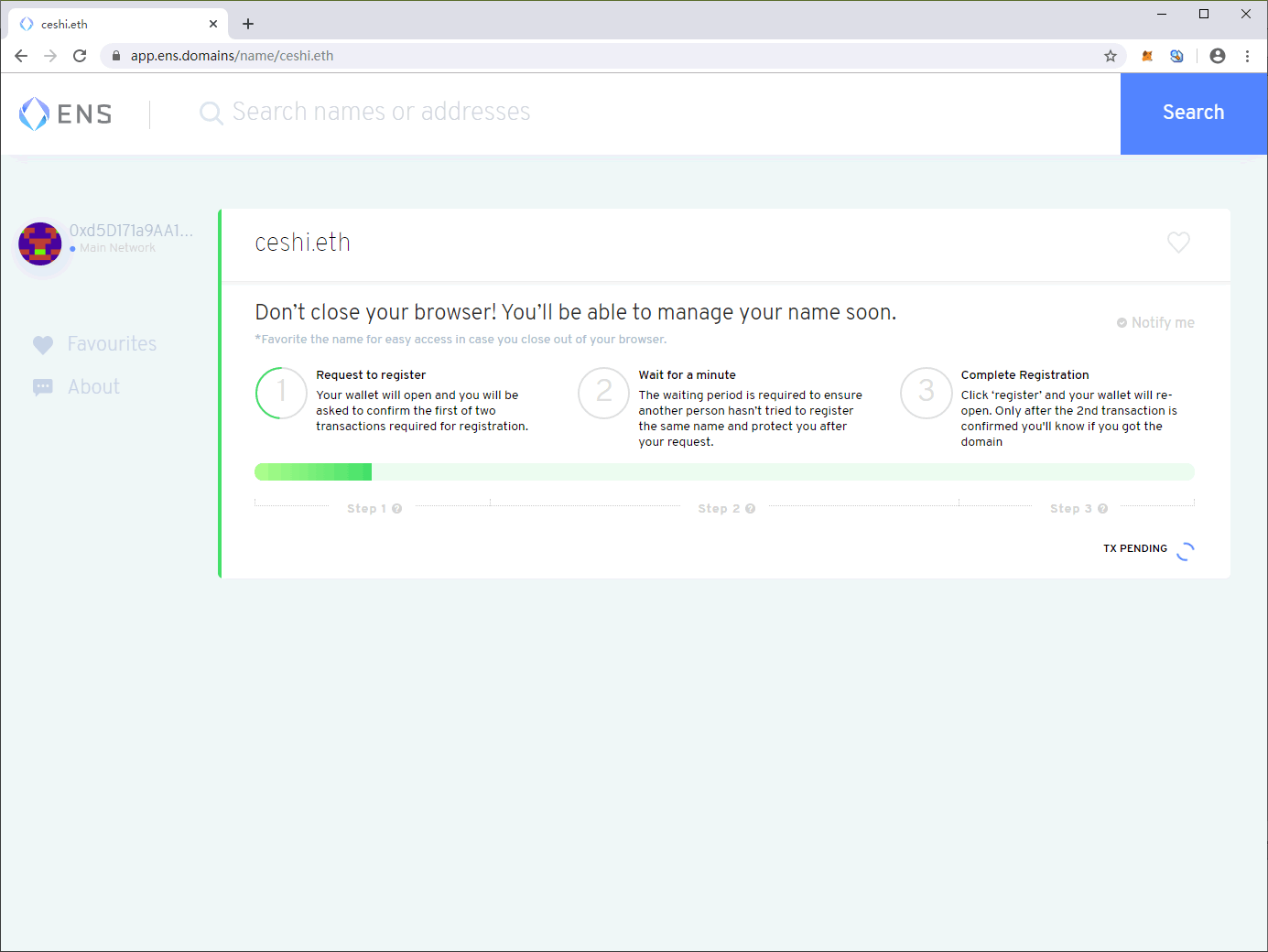
Task: Click the ENS logo
Action: 66,114
